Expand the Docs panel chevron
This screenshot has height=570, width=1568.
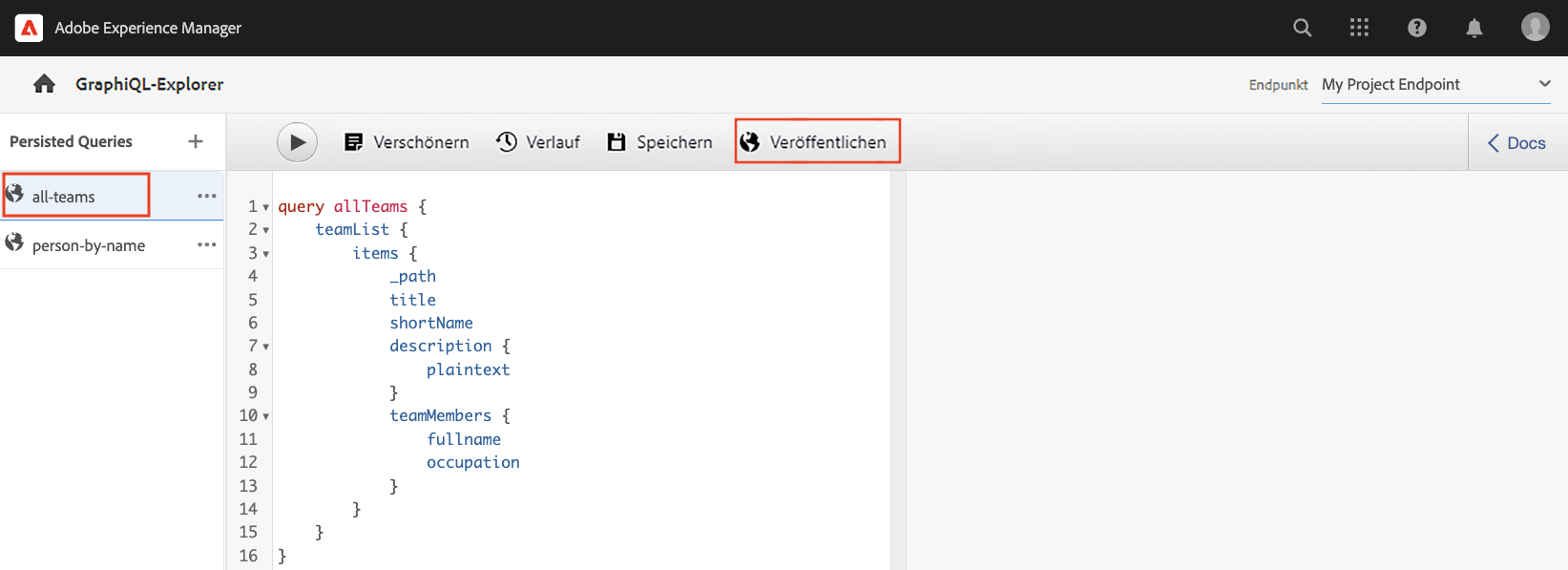pyautogui.click(x=1494, y=143)
